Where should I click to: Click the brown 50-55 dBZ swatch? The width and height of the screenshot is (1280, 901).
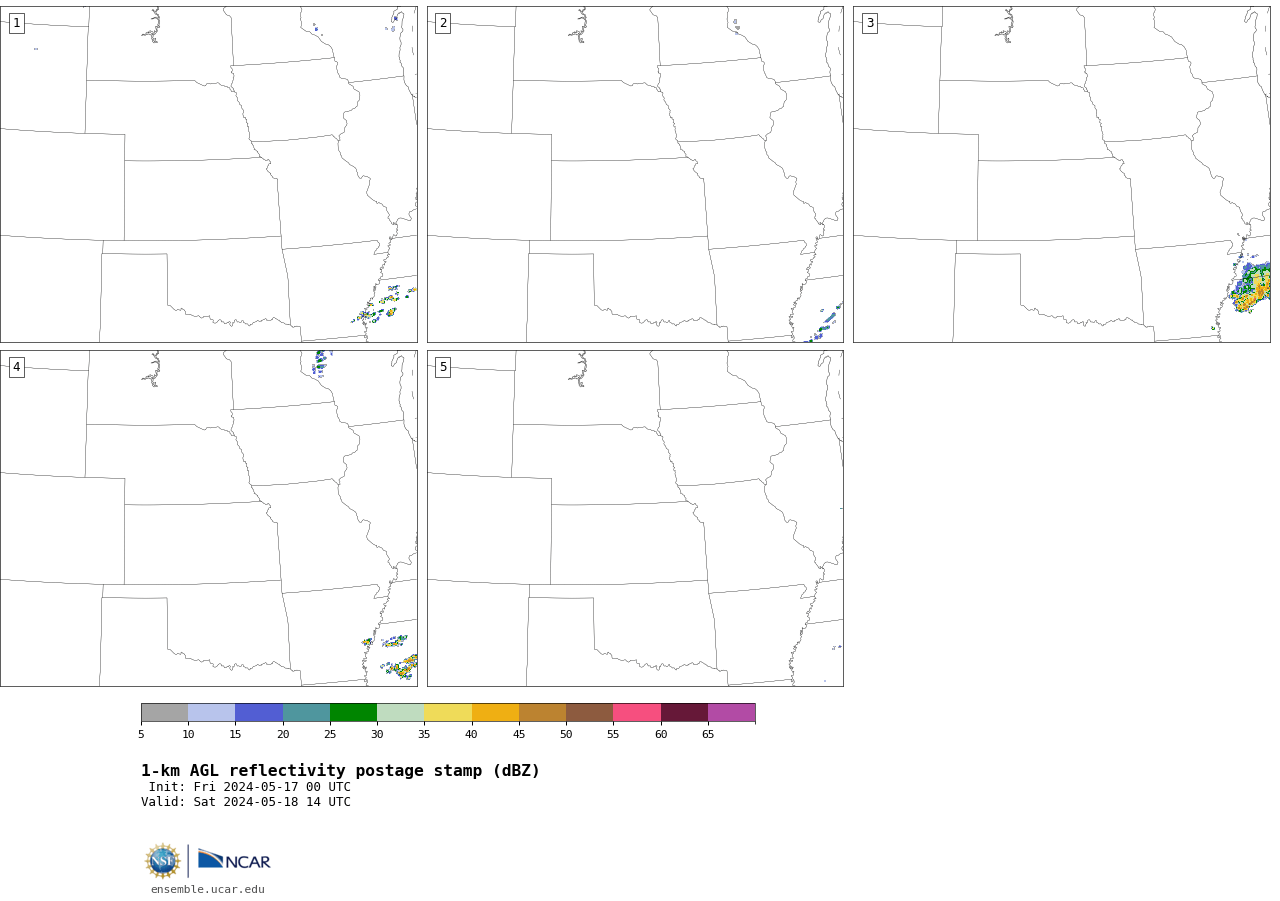tap(590, 713)
